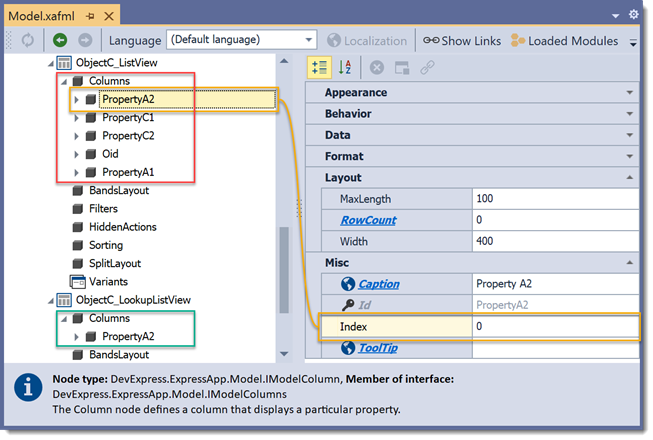Select the Variants node
The height and width of the screenshot is (440, 653).
tap(108, 282)
